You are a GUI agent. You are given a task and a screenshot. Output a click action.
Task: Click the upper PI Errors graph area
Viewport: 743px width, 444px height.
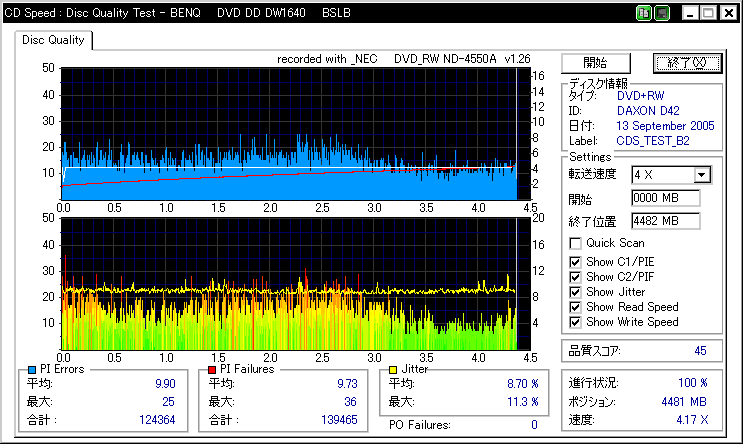295,134
